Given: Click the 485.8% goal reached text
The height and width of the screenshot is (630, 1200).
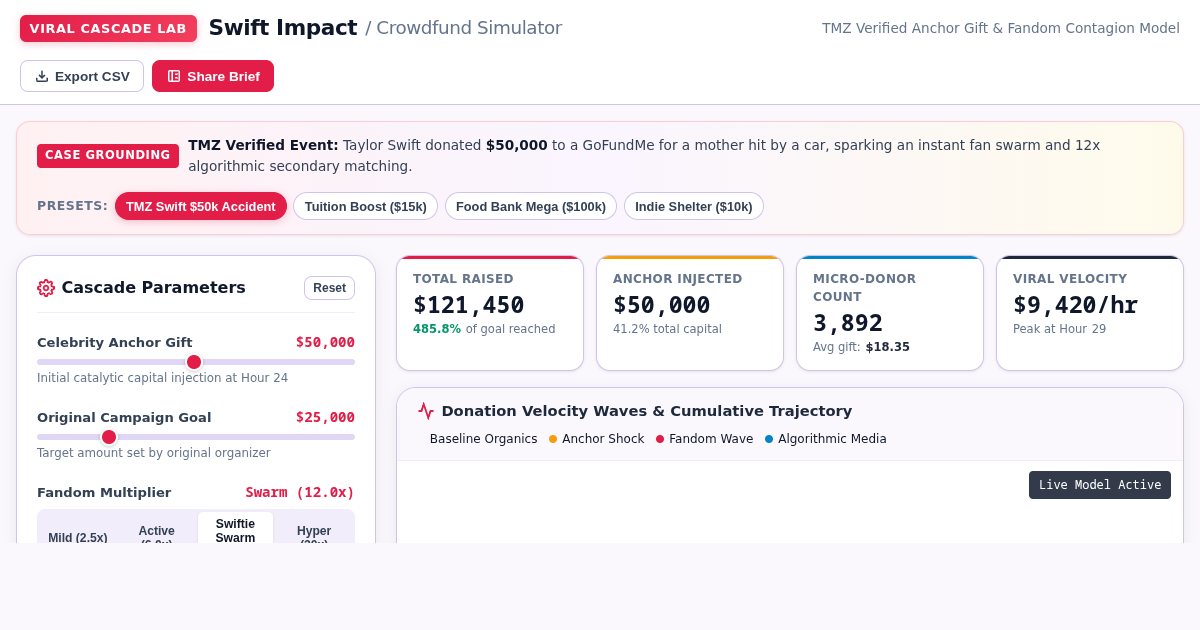Looking at the screenshot, I should (484, 329).
